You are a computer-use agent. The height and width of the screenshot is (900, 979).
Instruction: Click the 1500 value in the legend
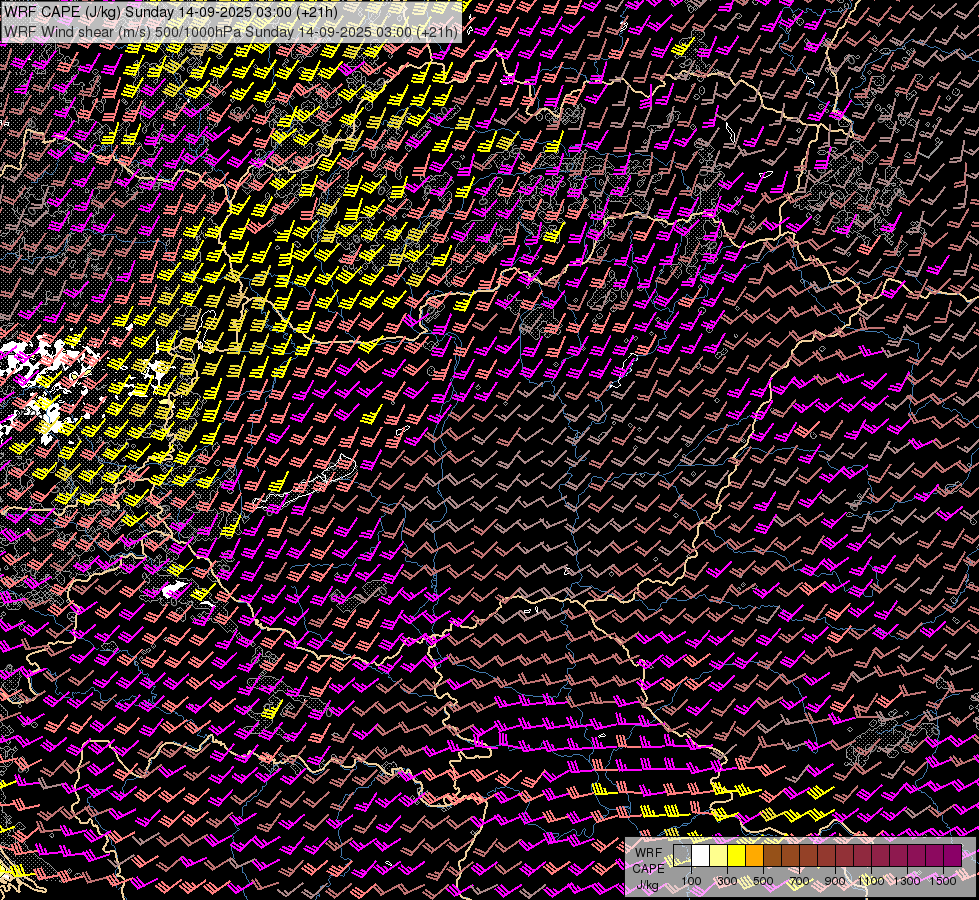[x=943, y=881]
